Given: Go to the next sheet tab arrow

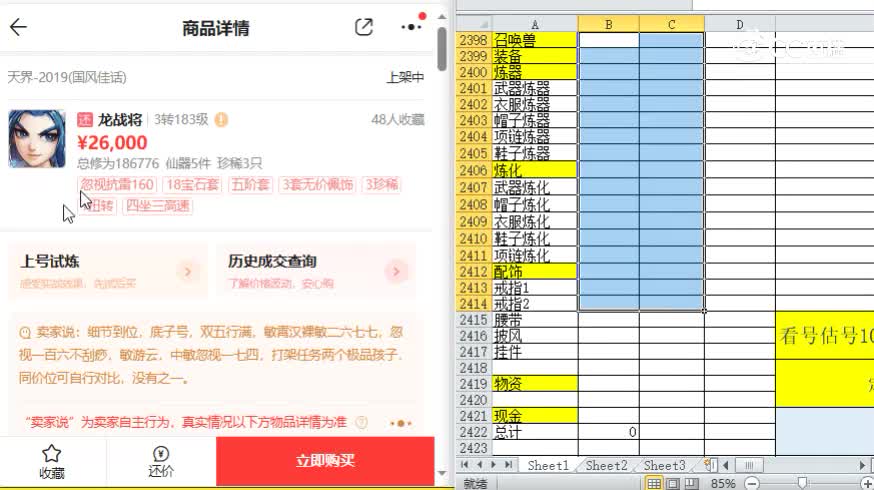Looking at the screenshot, I should point(493,465).
